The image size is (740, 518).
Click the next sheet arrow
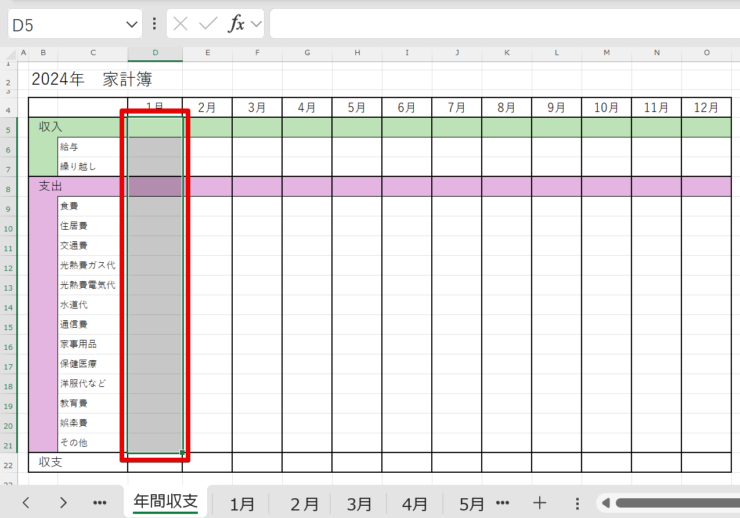pos(63,503)
